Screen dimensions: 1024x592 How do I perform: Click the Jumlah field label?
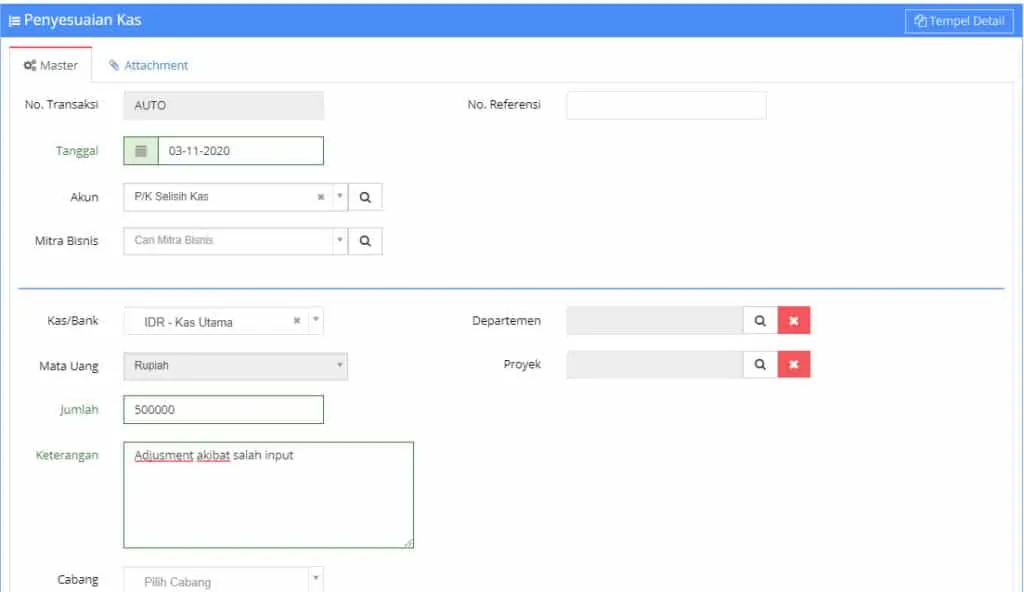click(x=79, y=410)
